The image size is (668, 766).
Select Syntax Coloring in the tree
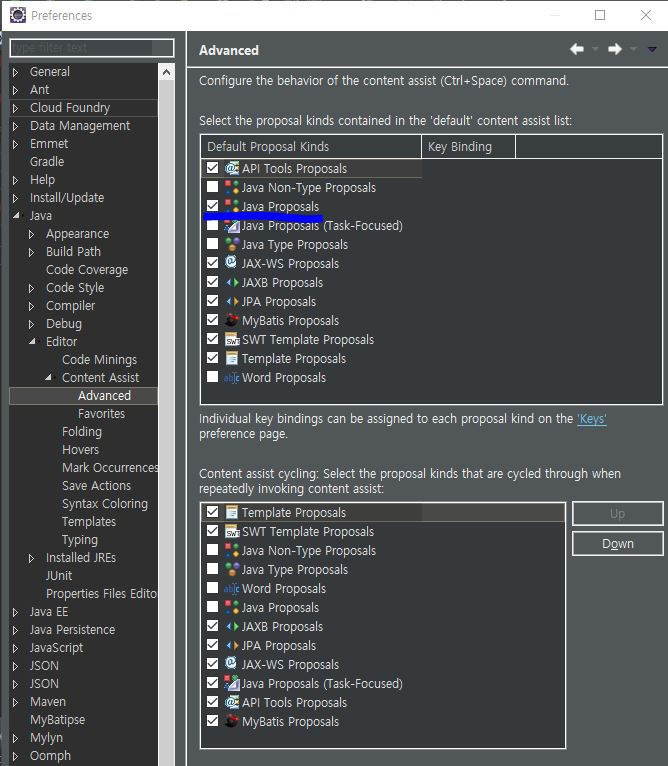click(x=105, y=504)
